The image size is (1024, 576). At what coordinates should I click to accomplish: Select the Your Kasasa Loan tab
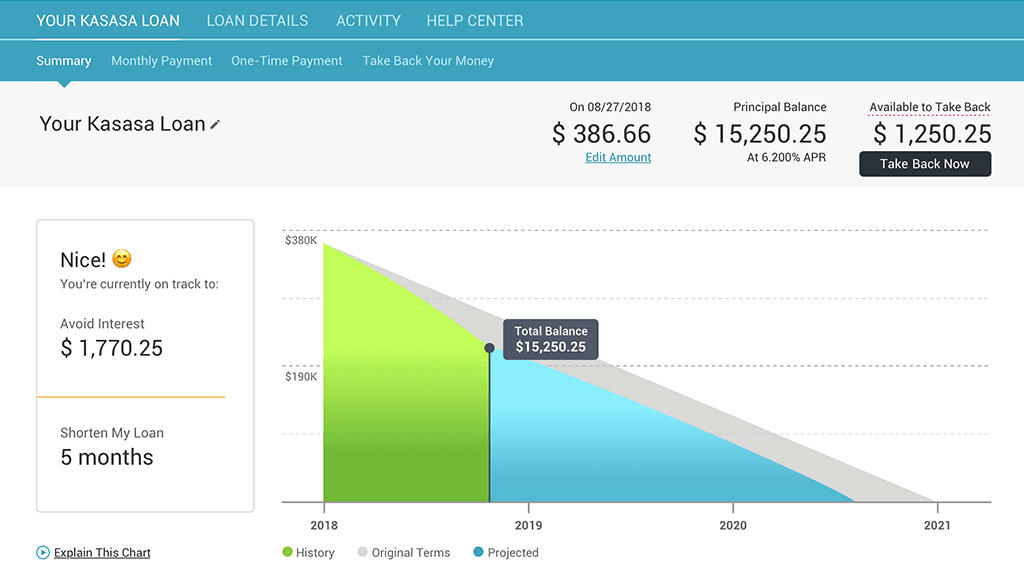108,20
